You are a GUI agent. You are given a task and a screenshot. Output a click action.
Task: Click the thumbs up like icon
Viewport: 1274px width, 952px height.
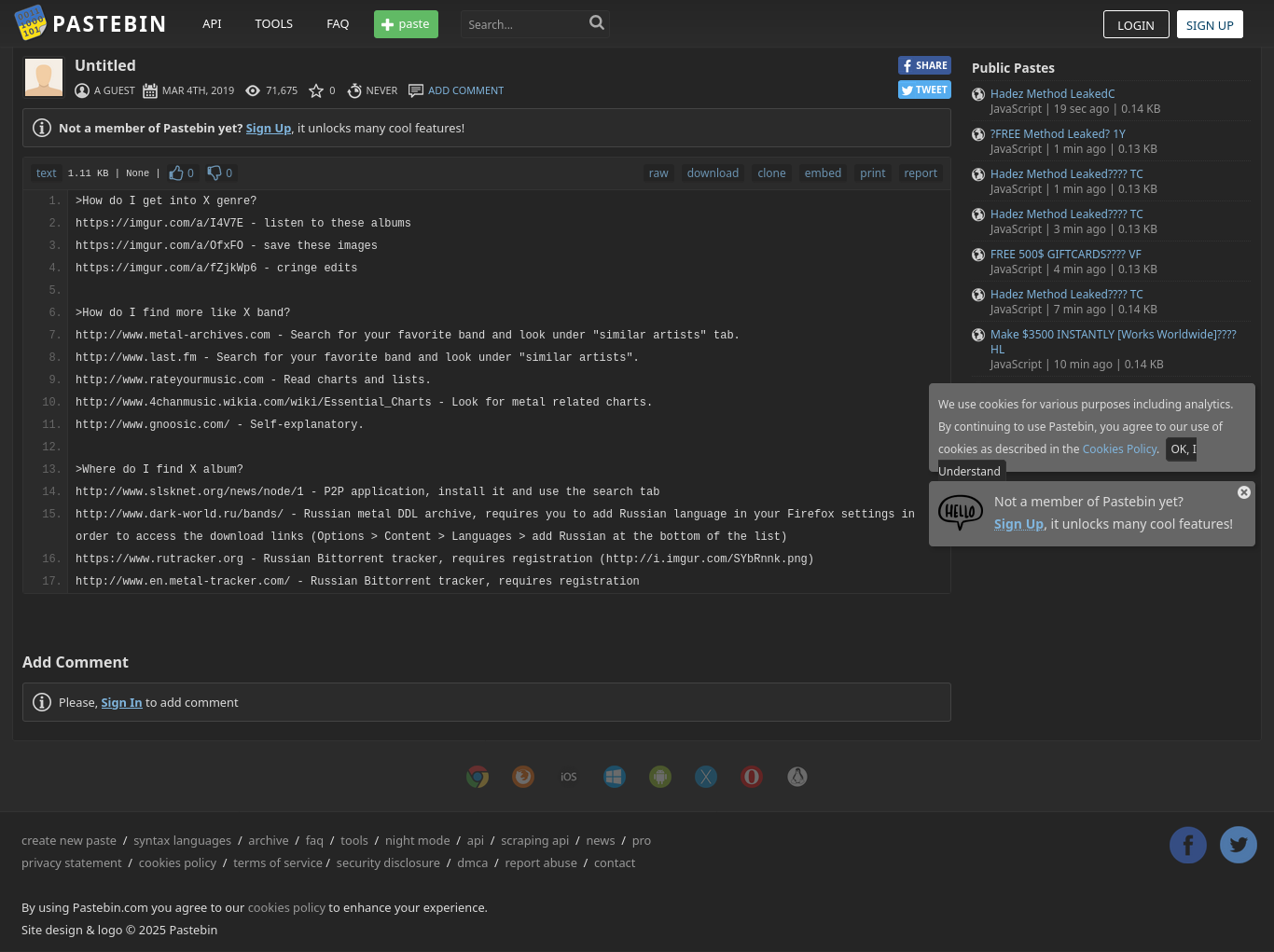(175, 172)
